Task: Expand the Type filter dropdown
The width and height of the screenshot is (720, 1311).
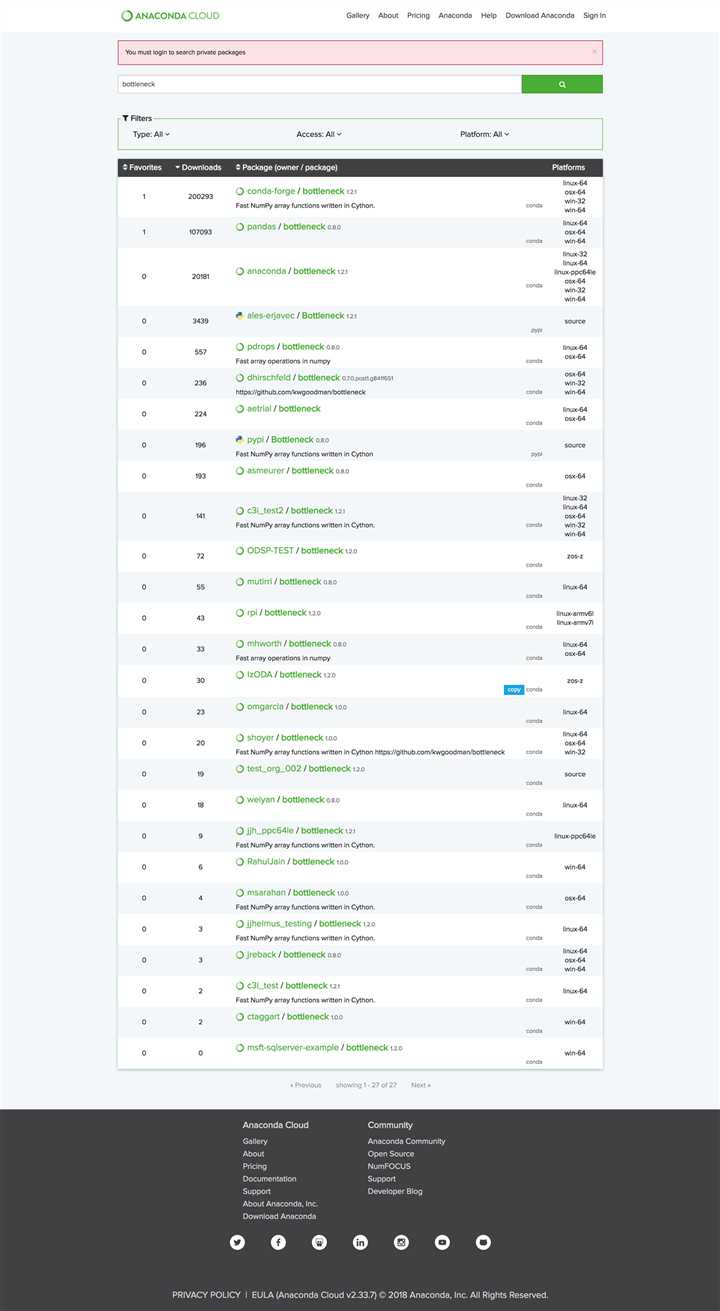Action: click(x=152, y=134)
